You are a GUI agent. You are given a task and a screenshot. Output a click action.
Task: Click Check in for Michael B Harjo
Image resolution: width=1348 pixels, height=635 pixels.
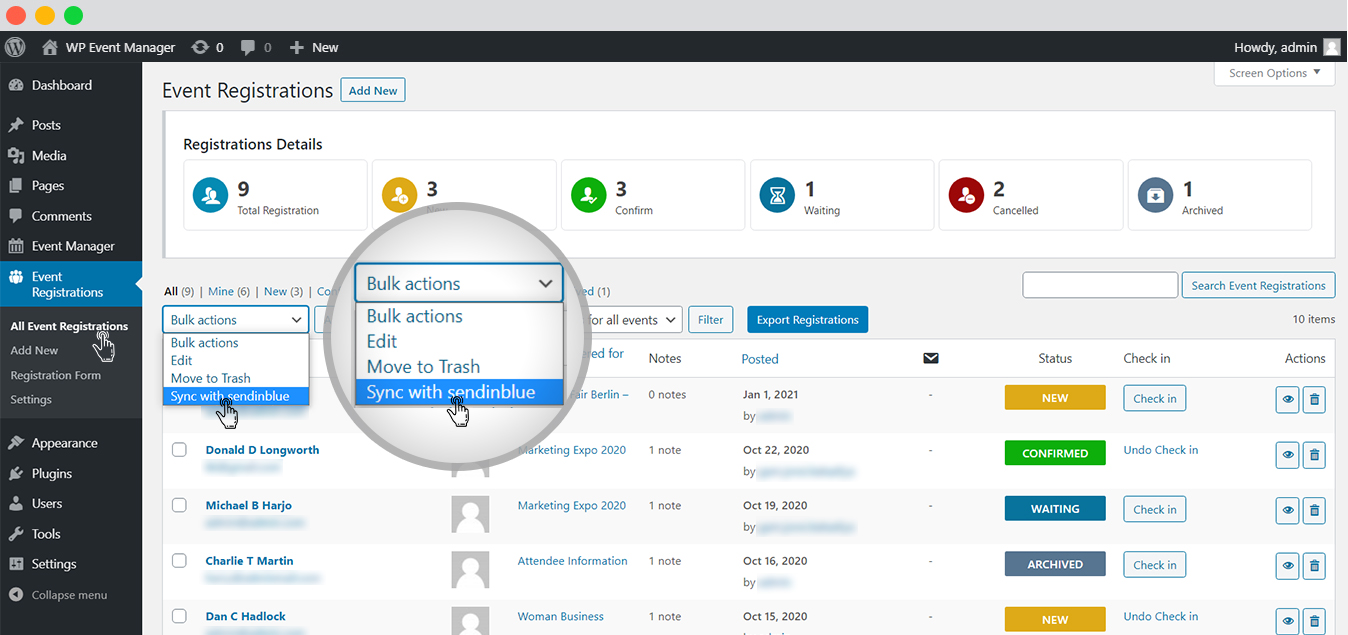(1155, 509)
